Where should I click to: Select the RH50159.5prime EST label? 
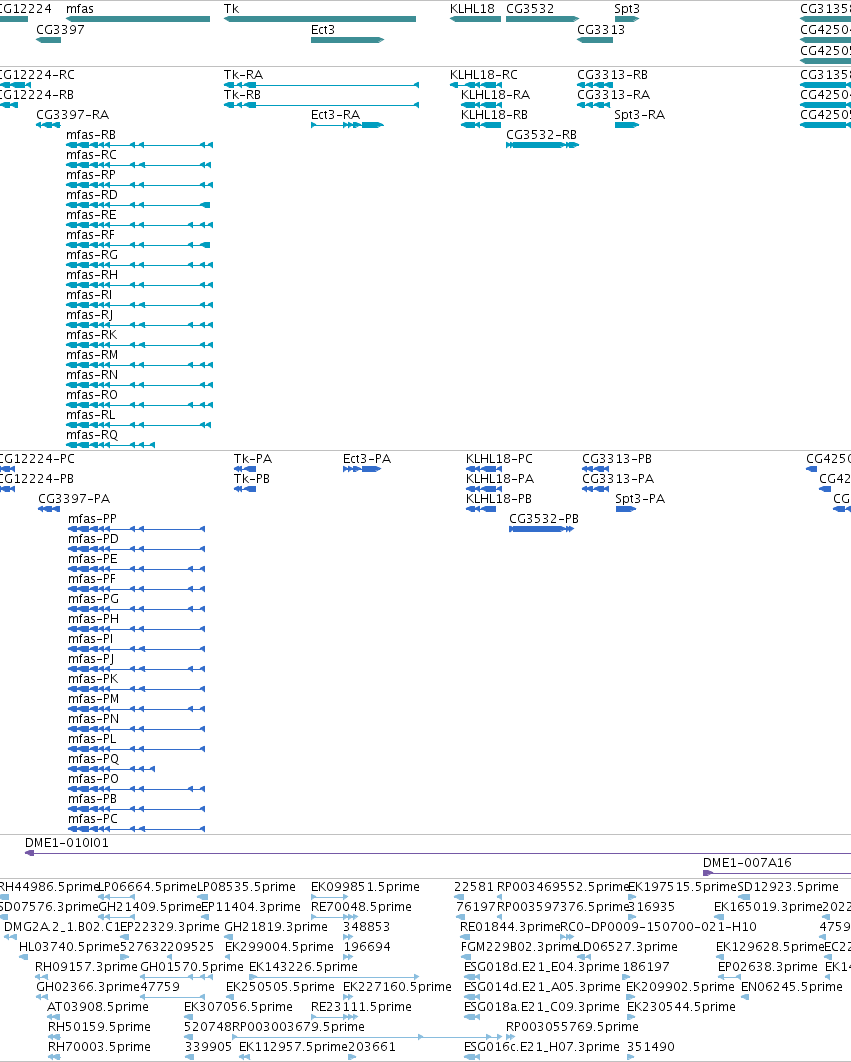pos(99,1027)
